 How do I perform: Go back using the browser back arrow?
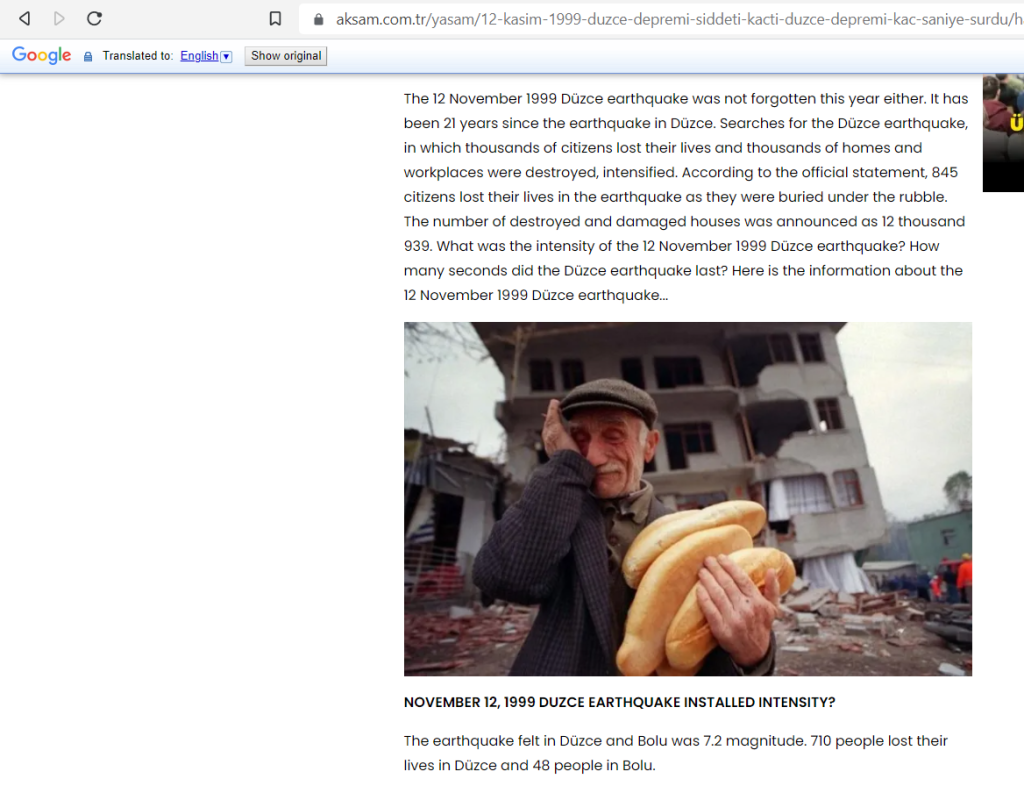coord(25,18)
